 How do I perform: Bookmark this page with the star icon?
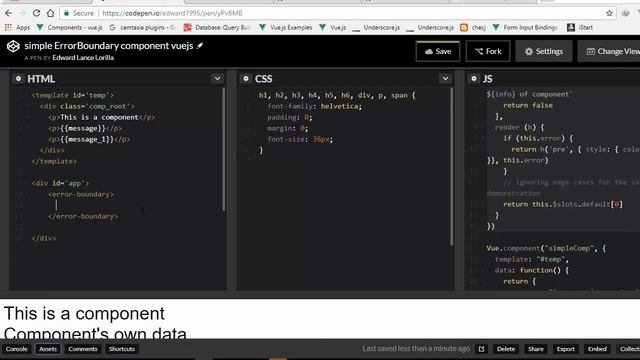[609, 13]
